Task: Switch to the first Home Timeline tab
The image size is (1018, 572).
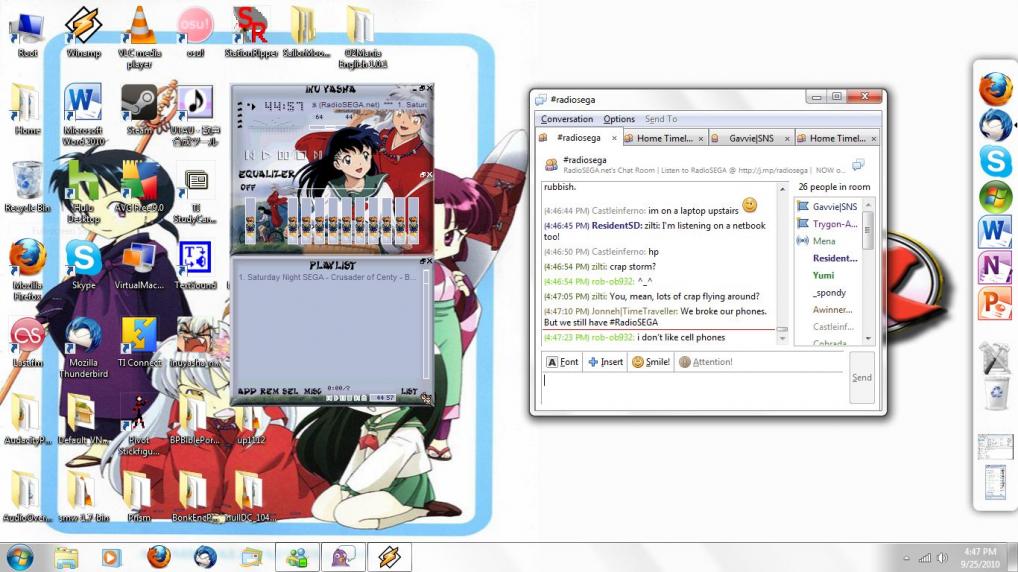Action: [x=664, y=138]
